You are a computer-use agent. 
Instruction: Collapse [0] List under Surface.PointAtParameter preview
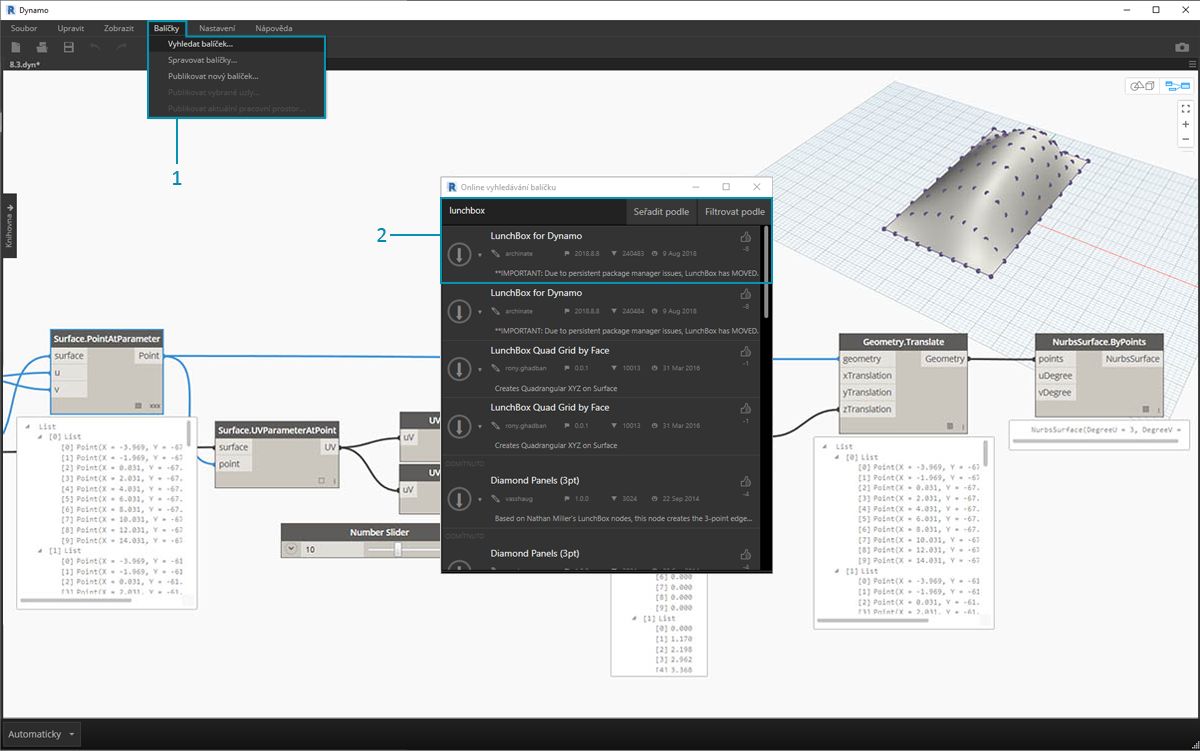(x=41, y=436)
